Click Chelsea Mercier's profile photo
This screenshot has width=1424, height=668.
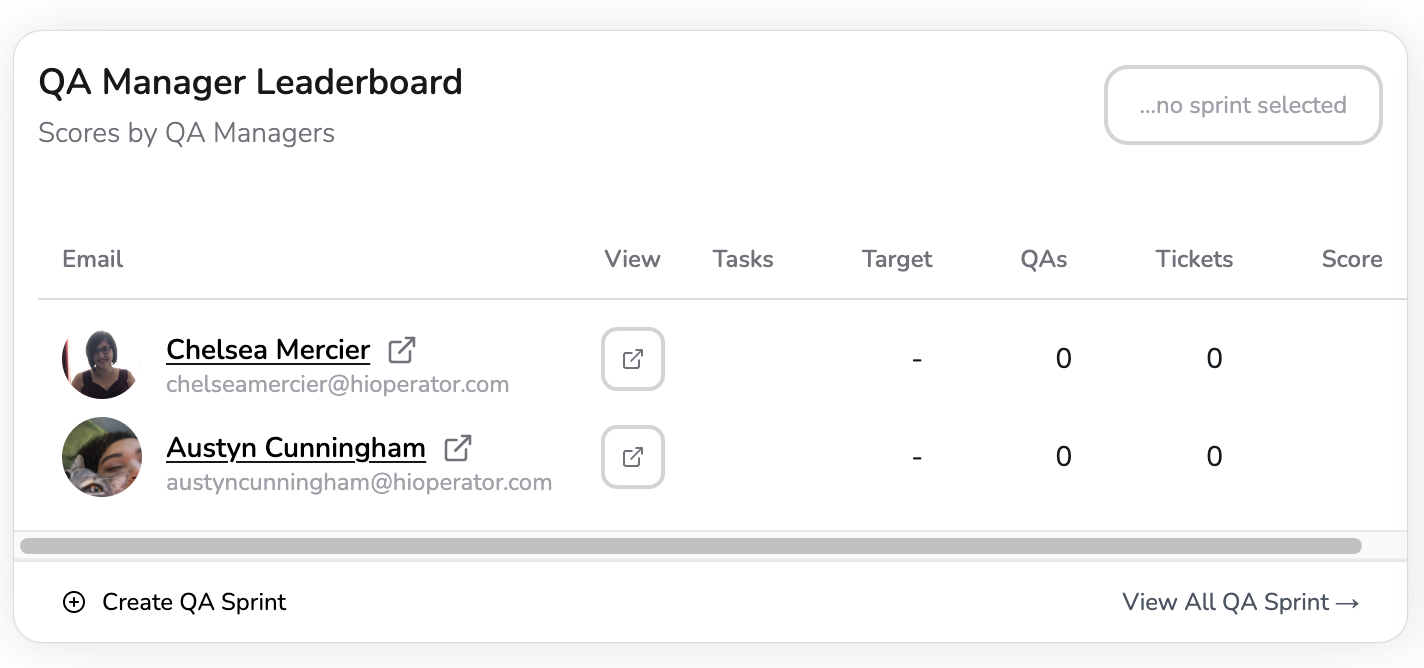[101, 359]
